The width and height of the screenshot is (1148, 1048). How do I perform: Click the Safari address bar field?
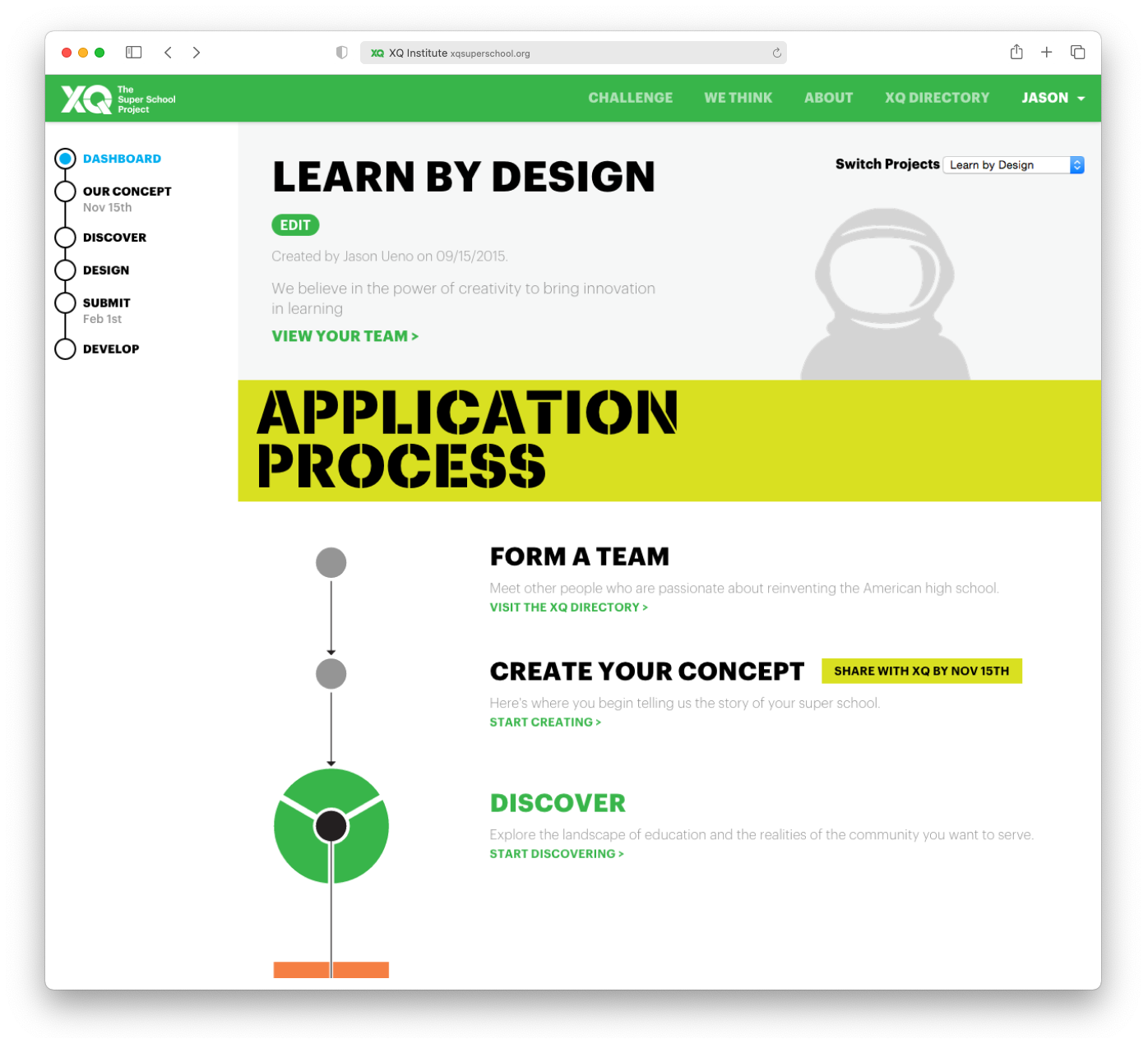click(573, 53)
